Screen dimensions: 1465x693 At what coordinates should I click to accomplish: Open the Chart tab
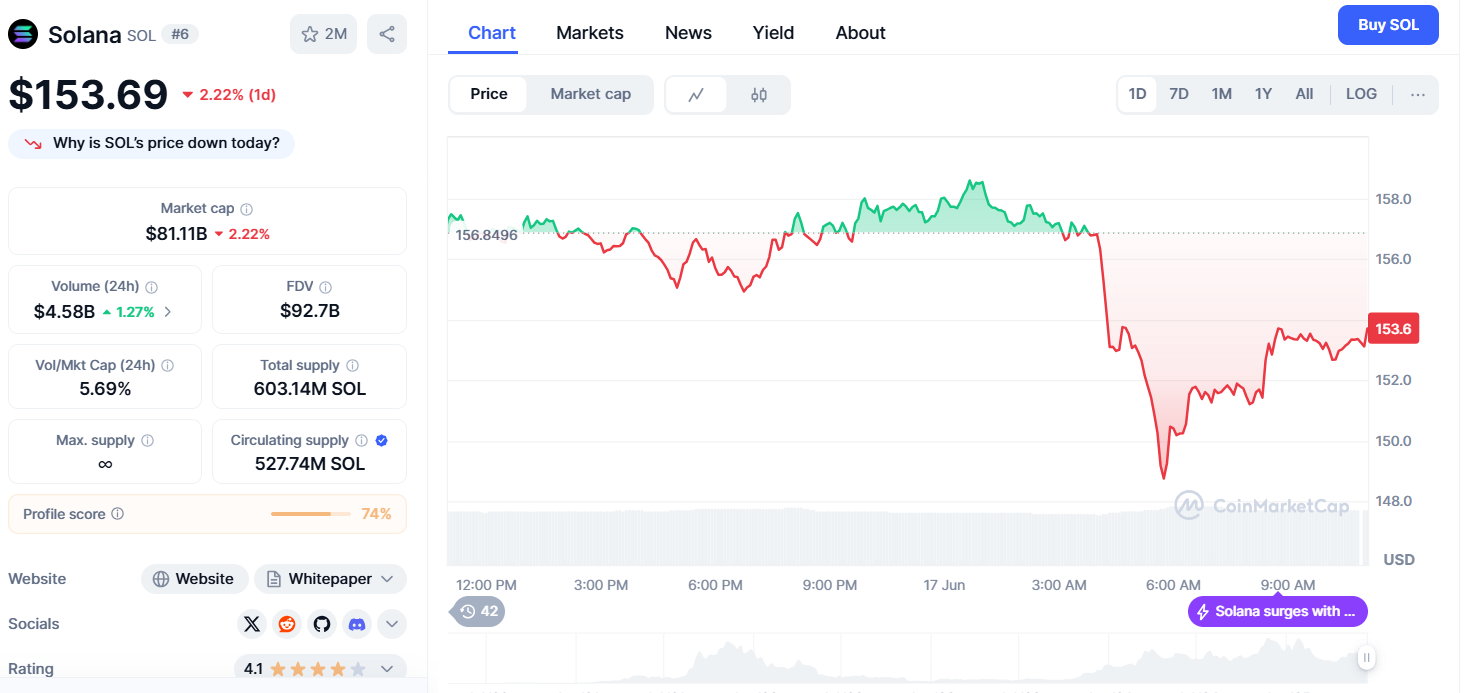point(492,33)
